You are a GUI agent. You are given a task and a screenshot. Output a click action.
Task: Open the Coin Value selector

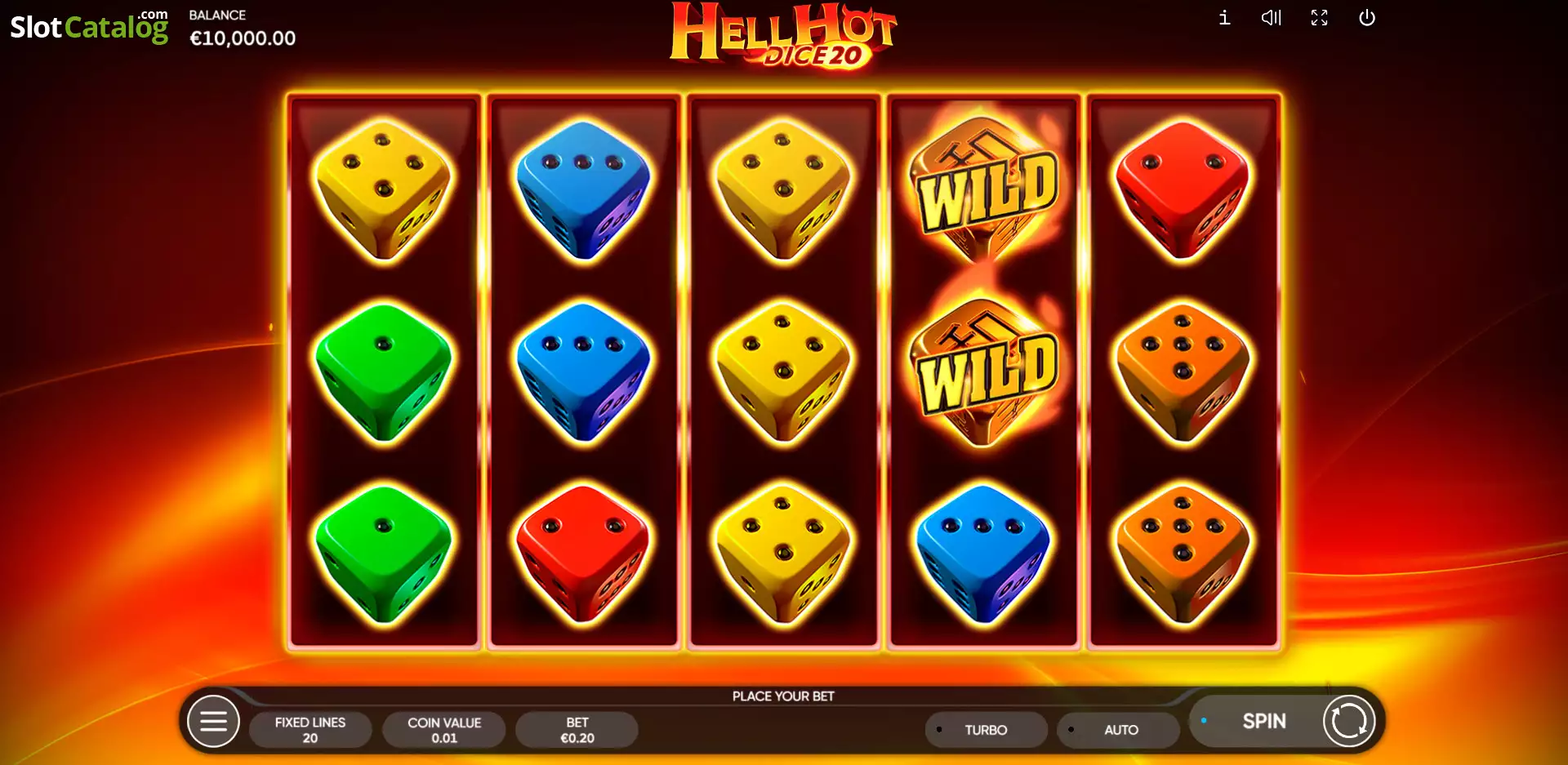point(444,729)
